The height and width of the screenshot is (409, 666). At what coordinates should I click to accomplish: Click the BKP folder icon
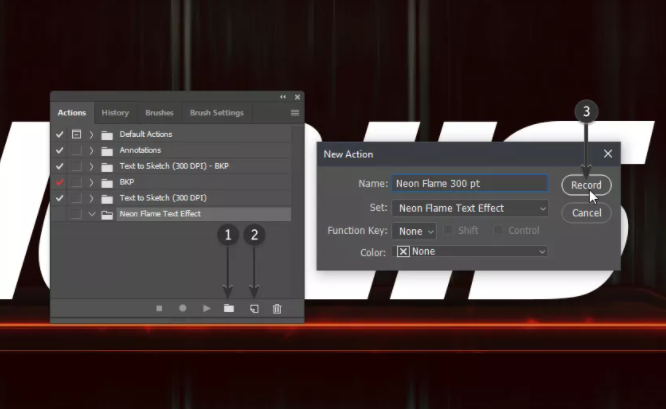(x=107, y=183)
